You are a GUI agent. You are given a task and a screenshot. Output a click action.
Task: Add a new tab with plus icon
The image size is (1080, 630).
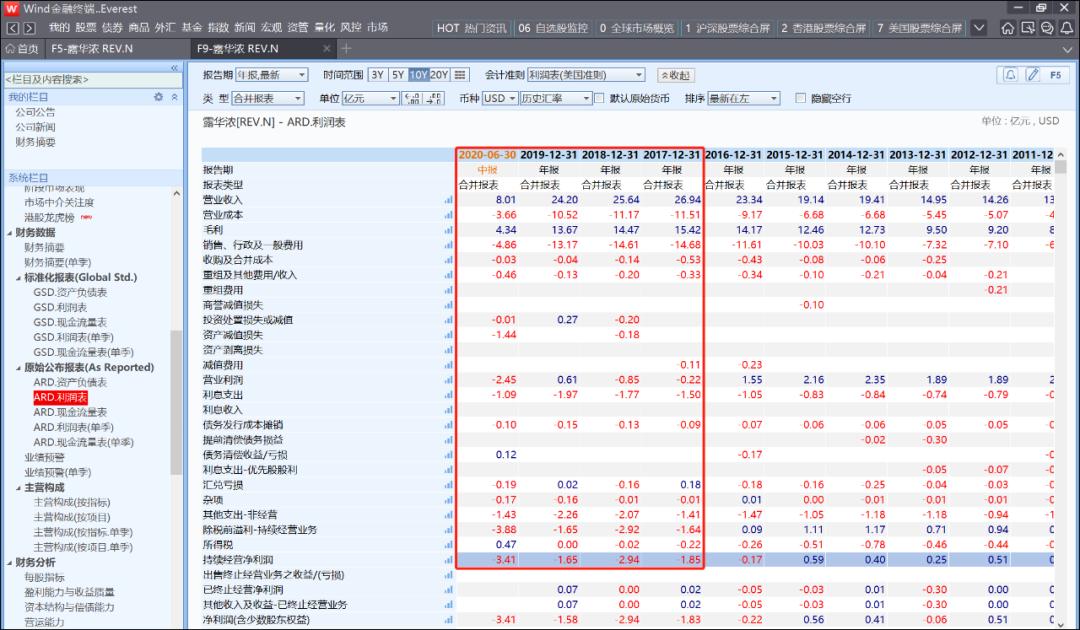click(x=346, y=48)
